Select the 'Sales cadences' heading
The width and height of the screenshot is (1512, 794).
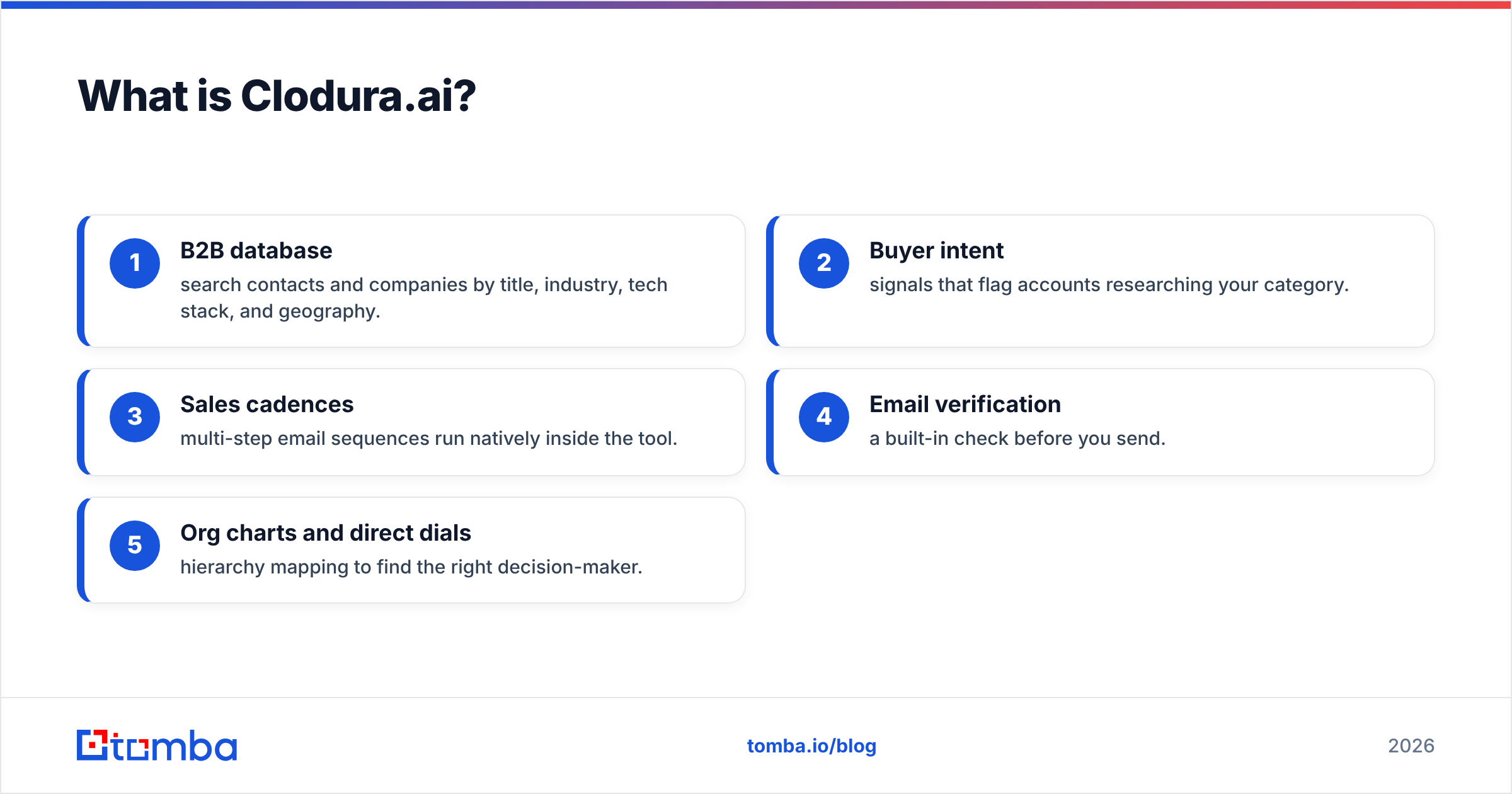266,405
